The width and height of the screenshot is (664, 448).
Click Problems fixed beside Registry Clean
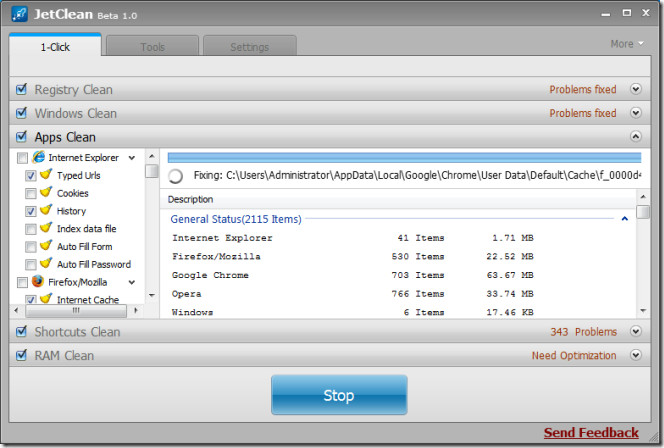click(583, 89)
